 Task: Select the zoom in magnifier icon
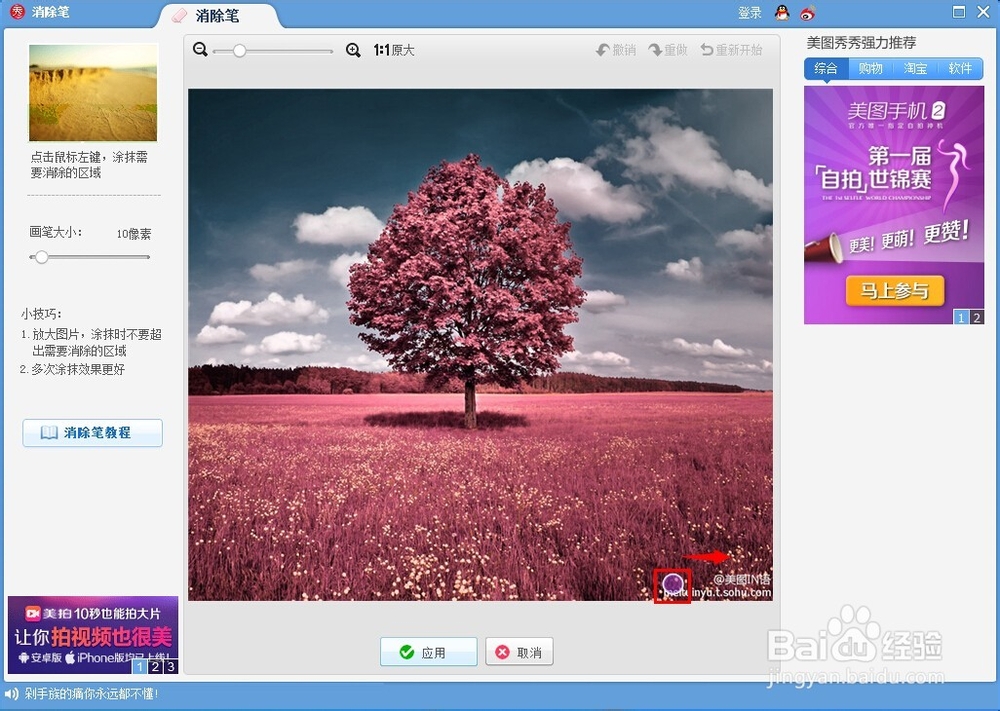(352, 49)
